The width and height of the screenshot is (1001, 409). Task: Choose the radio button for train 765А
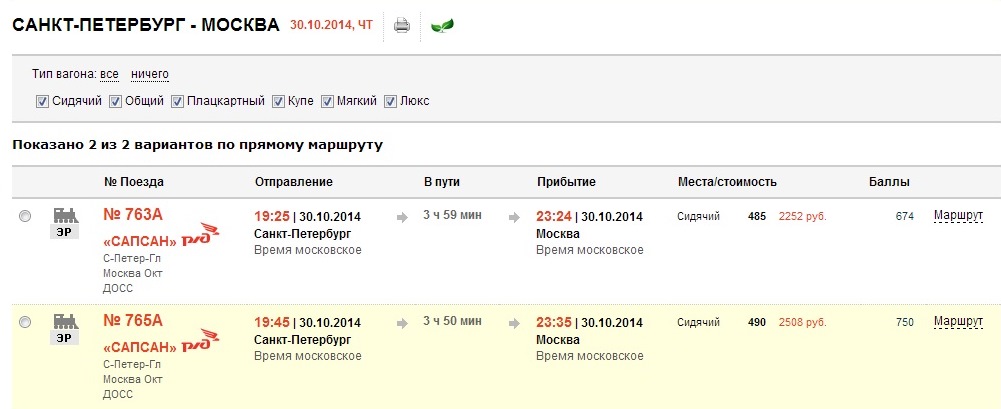25,322
